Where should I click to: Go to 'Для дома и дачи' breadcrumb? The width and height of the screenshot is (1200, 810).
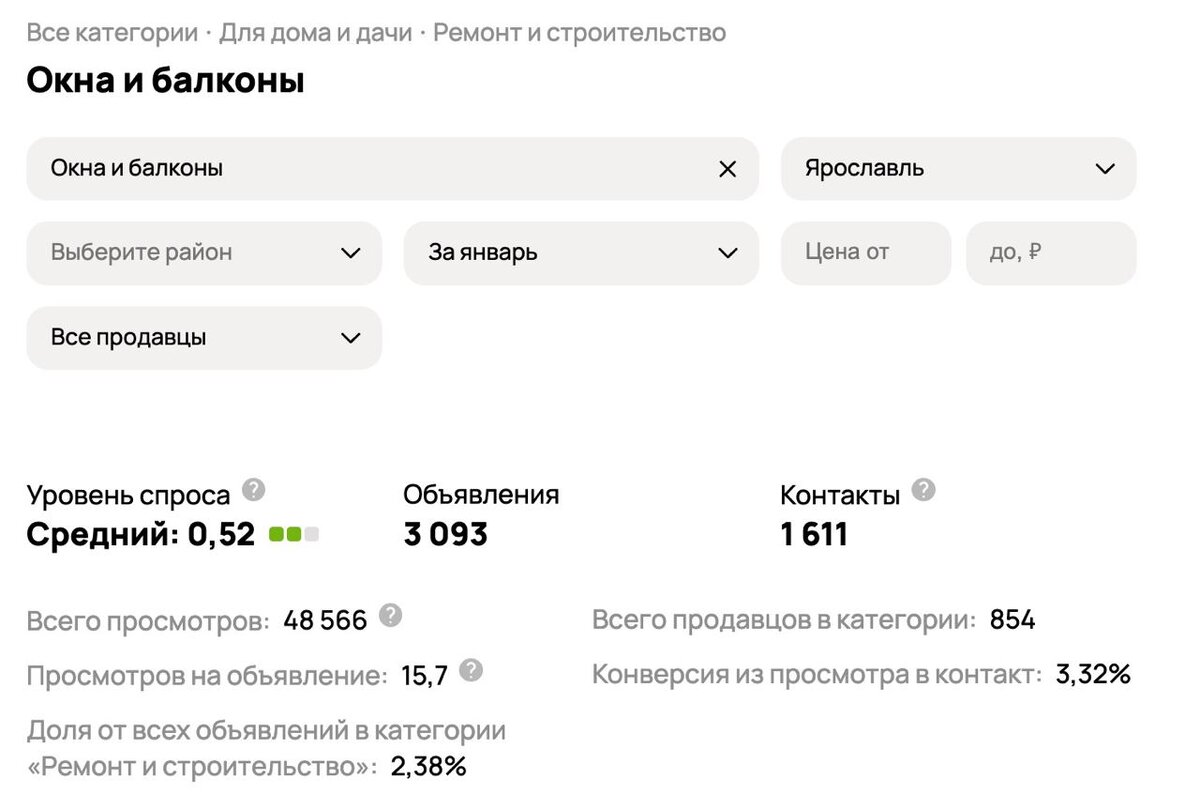pyautogui.click(x=316, y=33)
